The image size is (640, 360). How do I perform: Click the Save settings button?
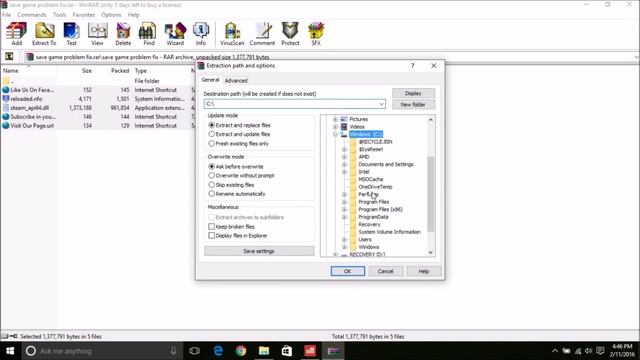pos(259,251)
